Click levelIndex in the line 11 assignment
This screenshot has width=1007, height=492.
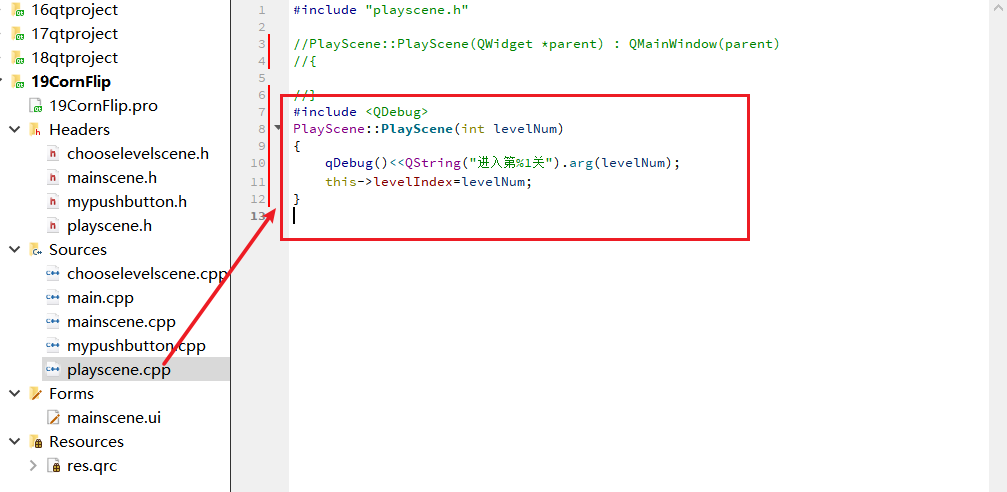[x=413, y=182]
